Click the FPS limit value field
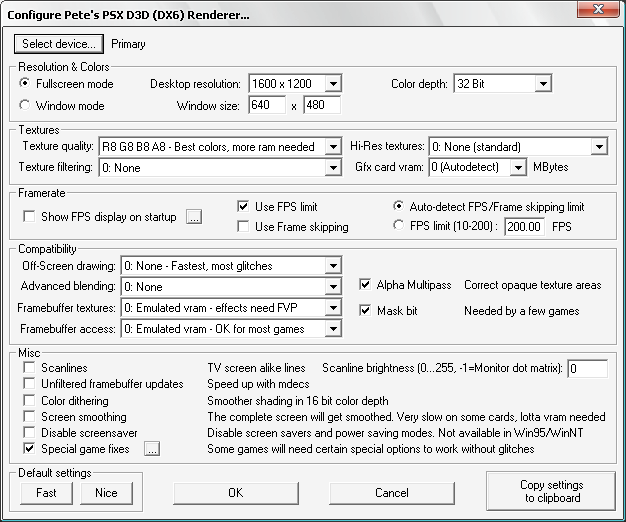The width and height of the screenshot is (626, 522). tap(524, 227)
